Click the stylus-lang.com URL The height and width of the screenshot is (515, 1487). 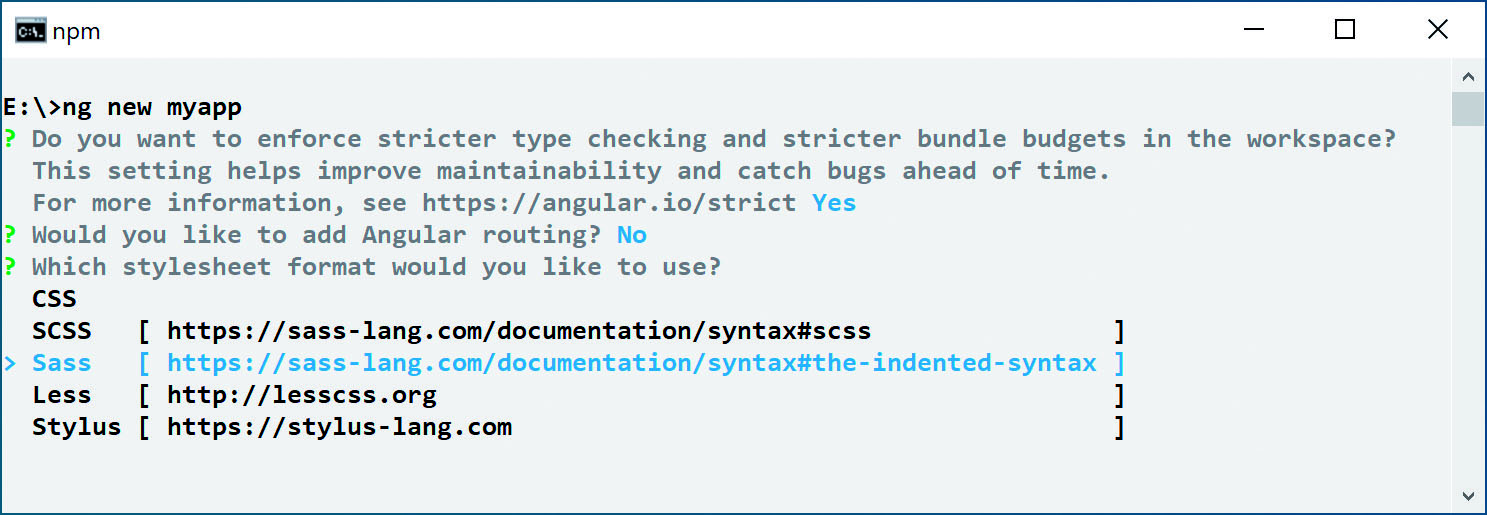pyautogui.click(x=339, y=427)
